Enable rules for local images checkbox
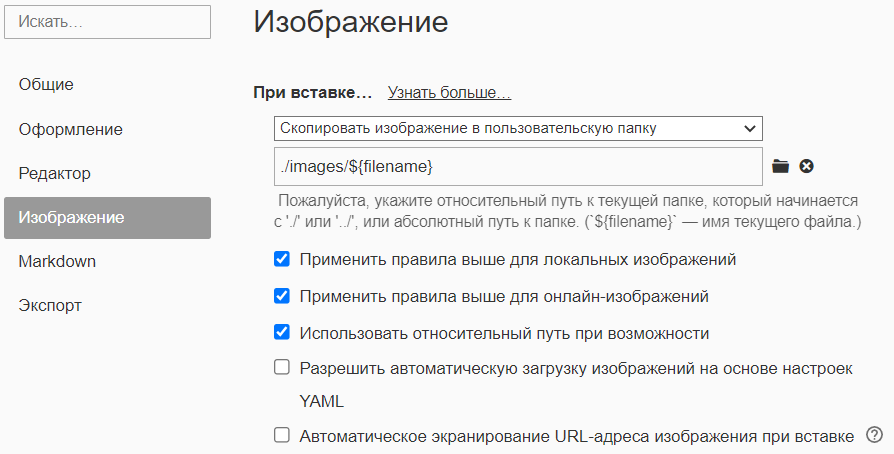The width and height of the screenshot is (894, 454). [282, 260]
